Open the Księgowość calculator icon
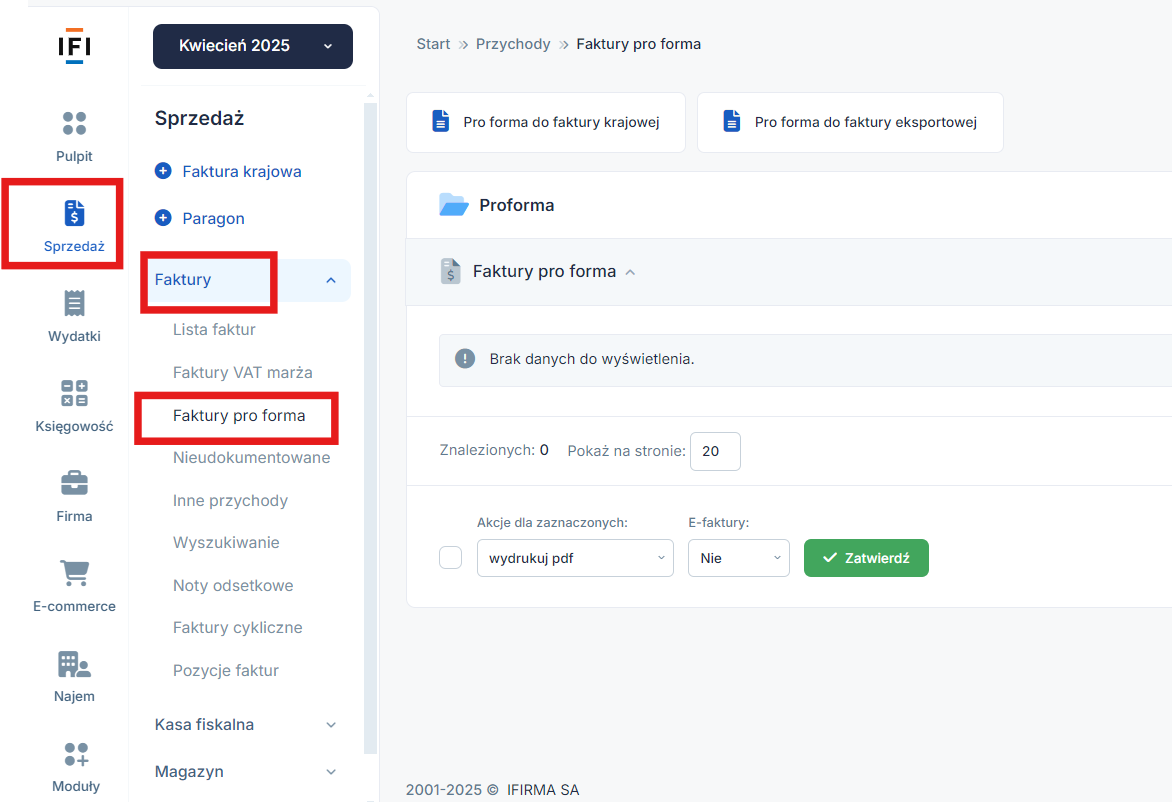Viewport: 1172px width, 802px height. tap(74, 393)
